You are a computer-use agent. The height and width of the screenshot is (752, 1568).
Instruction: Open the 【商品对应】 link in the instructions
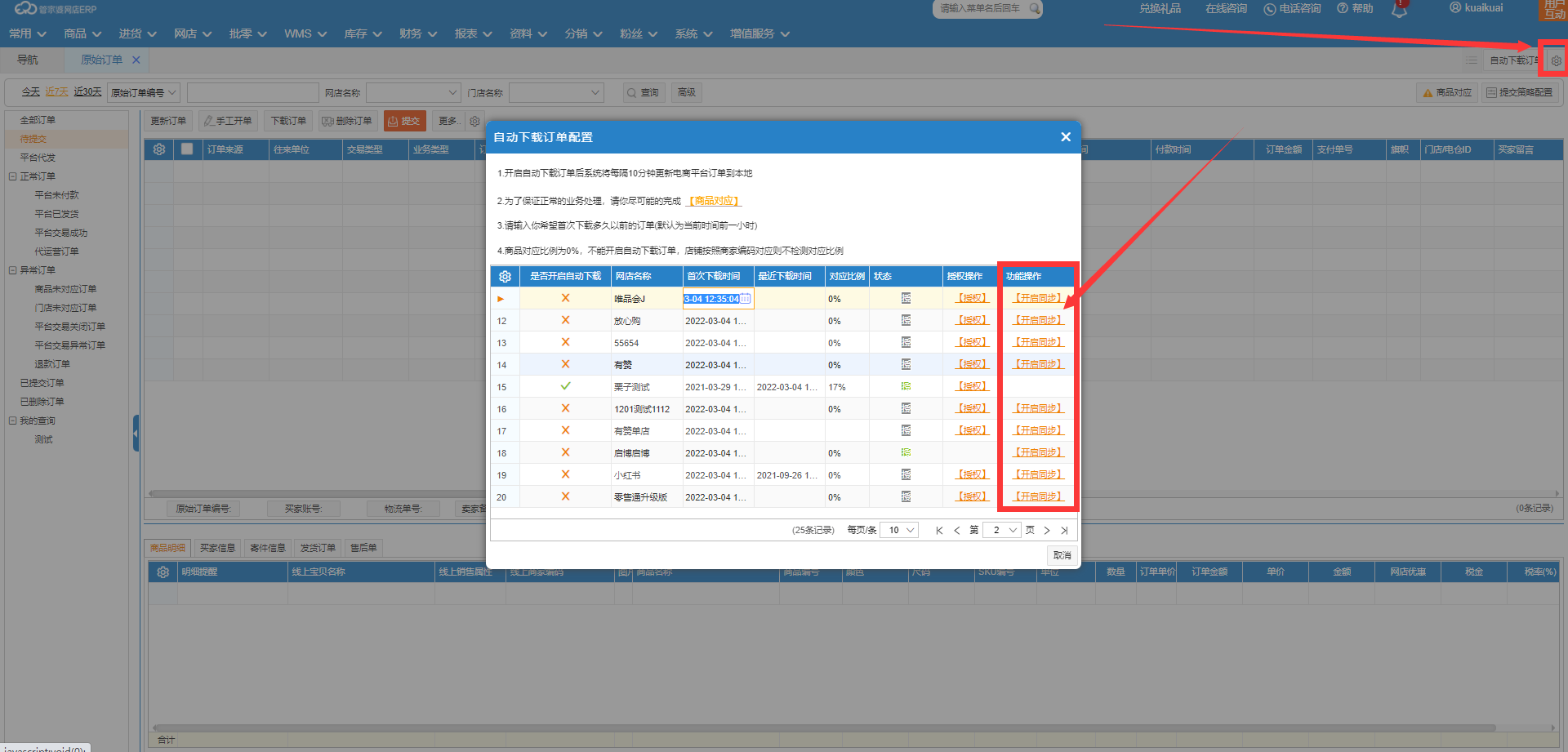(x=714, y=201)
